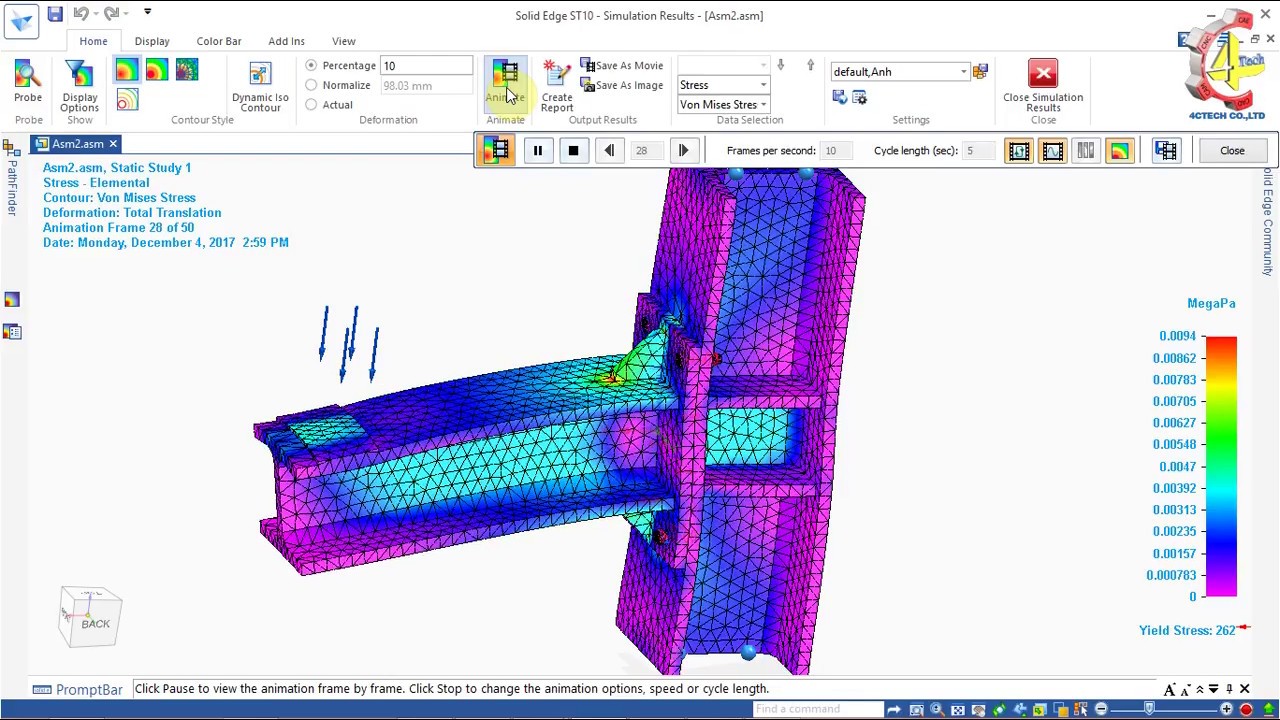Step to previous animation frame
Viewport: 1280px width, 720px height.
tap(609, 150)
